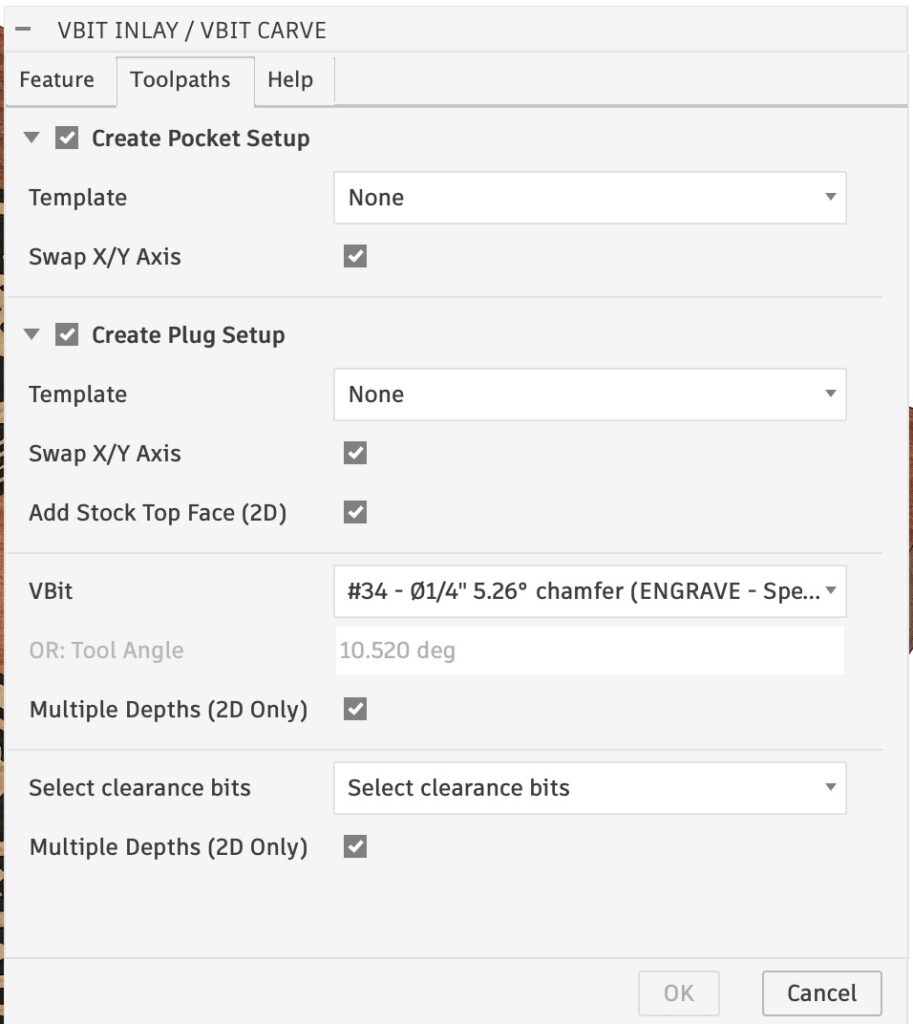Toggle Swap X/Y Axis for Plug Setup
913x1024 pixels.
(355, 453)
